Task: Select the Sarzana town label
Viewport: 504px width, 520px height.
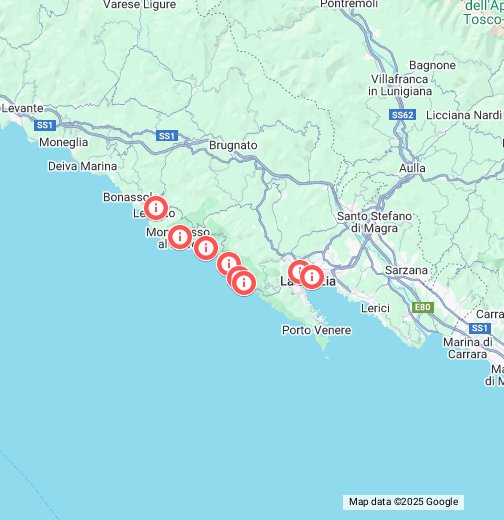Action: 406,270
